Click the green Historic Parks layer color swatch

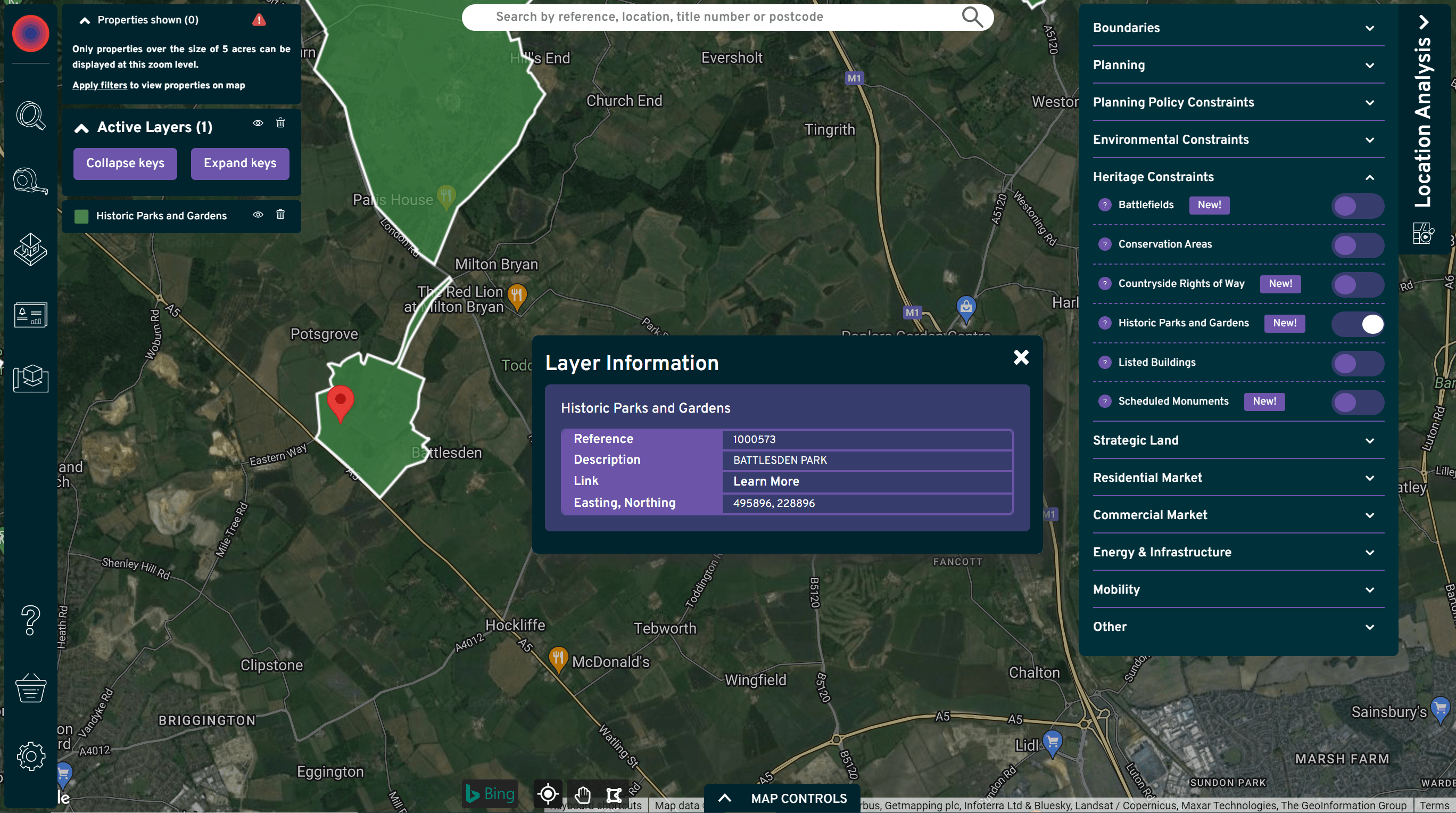click(x=81, y=216)
